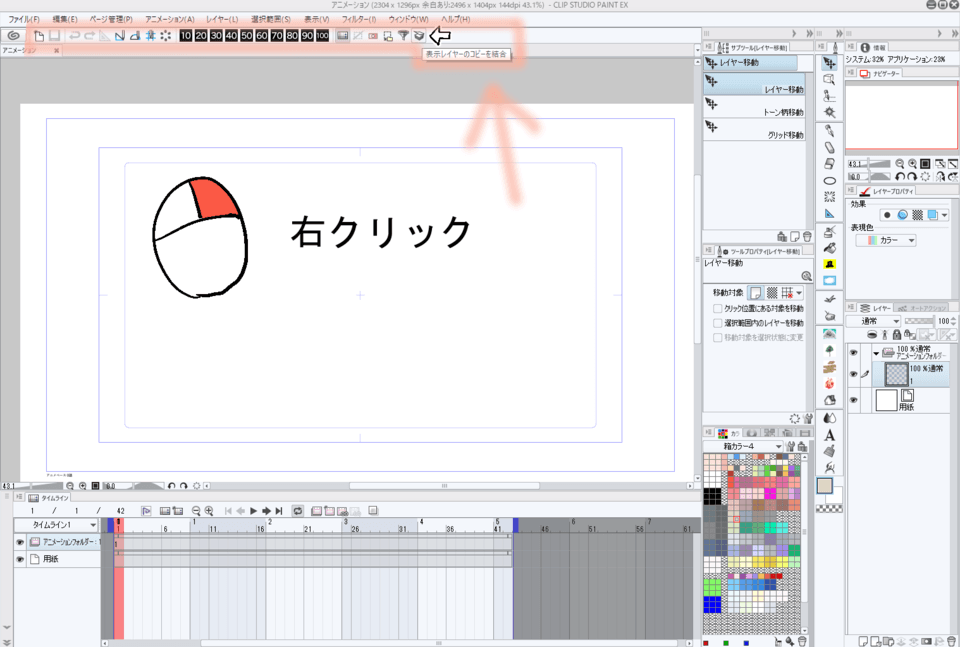Image resolution: width=960 pixels, height=647 pixels.
Task: Click the 50 opacity button in toolbar
Action: pos(246,36)
